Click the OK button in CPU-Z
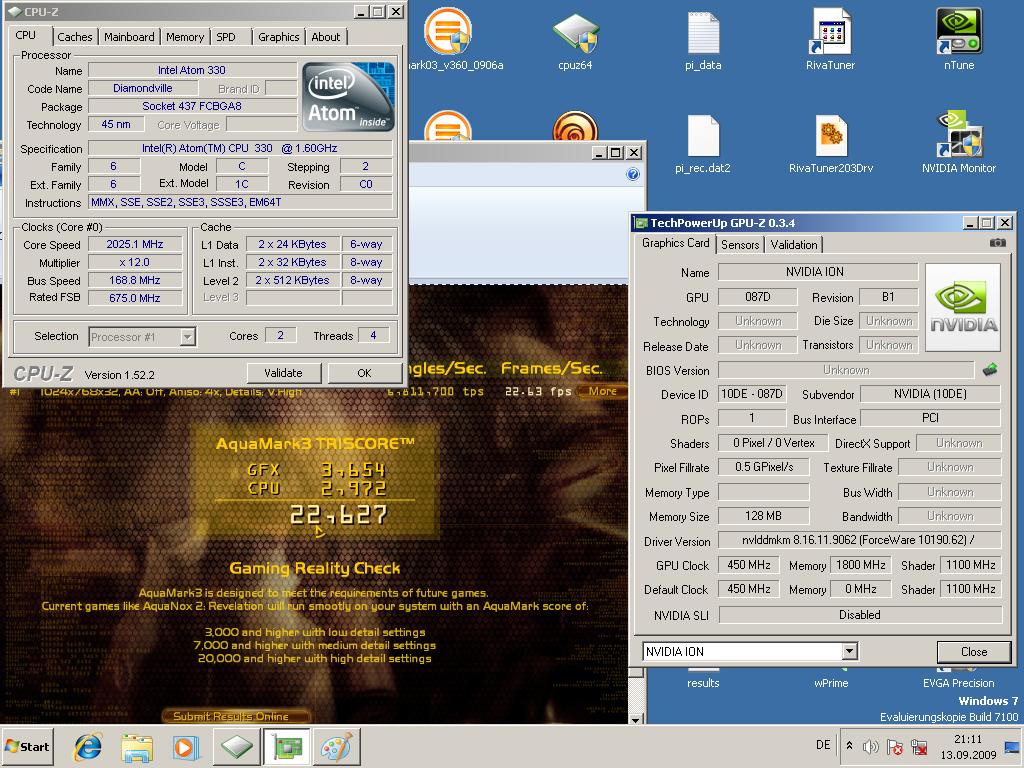 coord(364,373)
